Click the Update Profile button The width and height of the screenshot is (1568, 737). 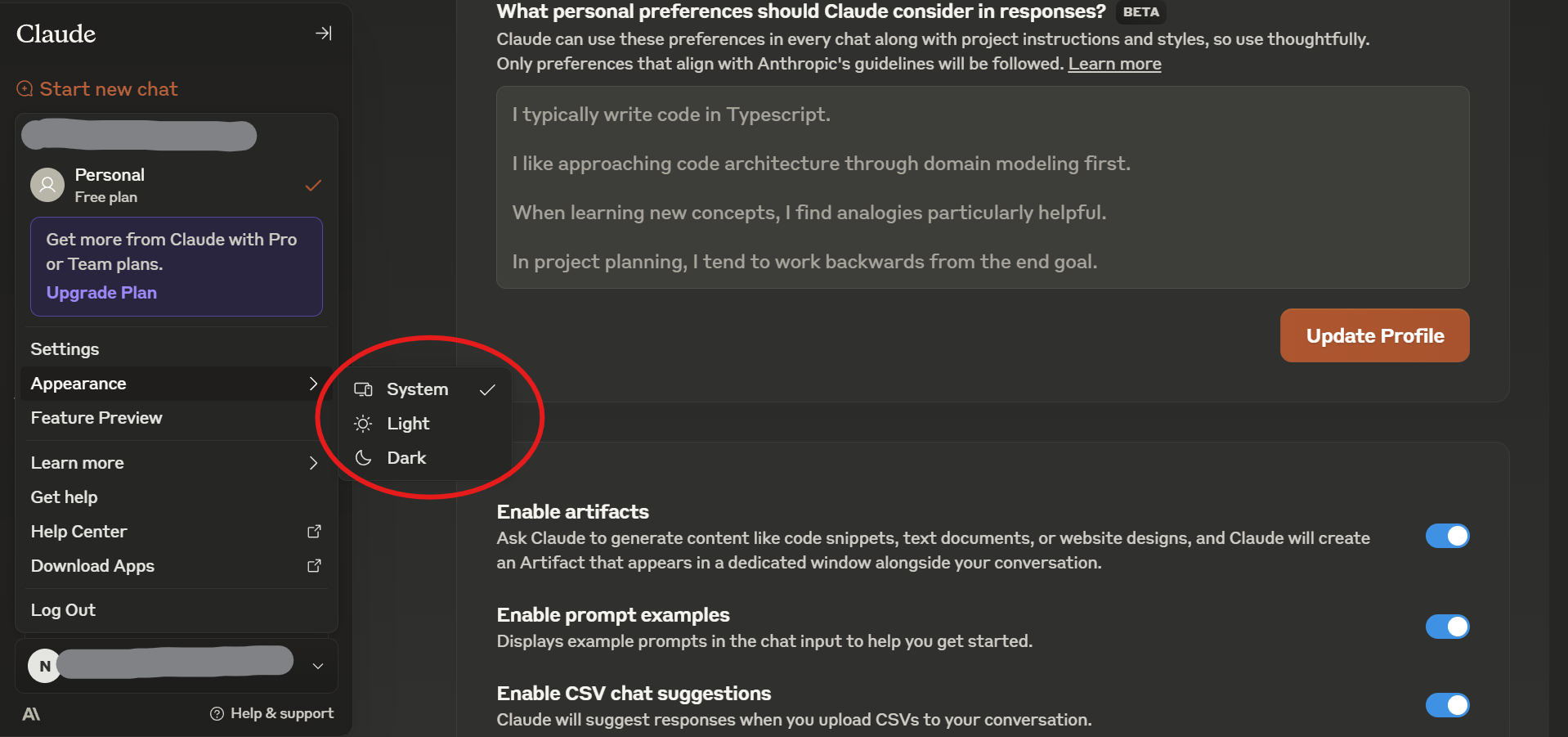(1373, 335)
